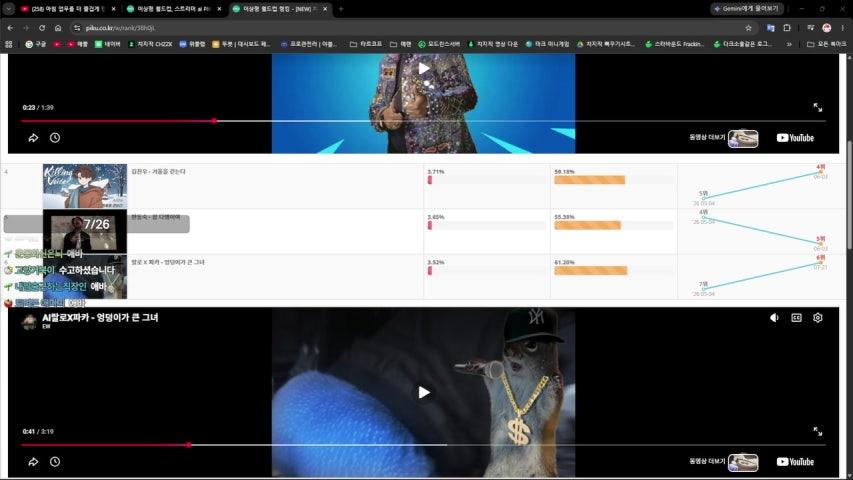Switch to the first YouTube browser tab
The height and width of the screenshot is (480, 853).
[68, 9]
